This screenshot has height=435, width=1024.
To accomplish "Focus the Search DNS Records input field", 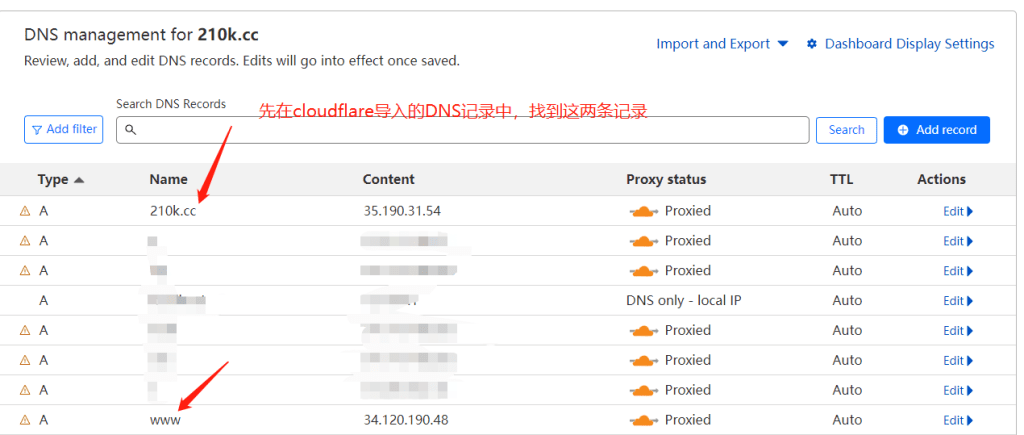I will 470,130.
